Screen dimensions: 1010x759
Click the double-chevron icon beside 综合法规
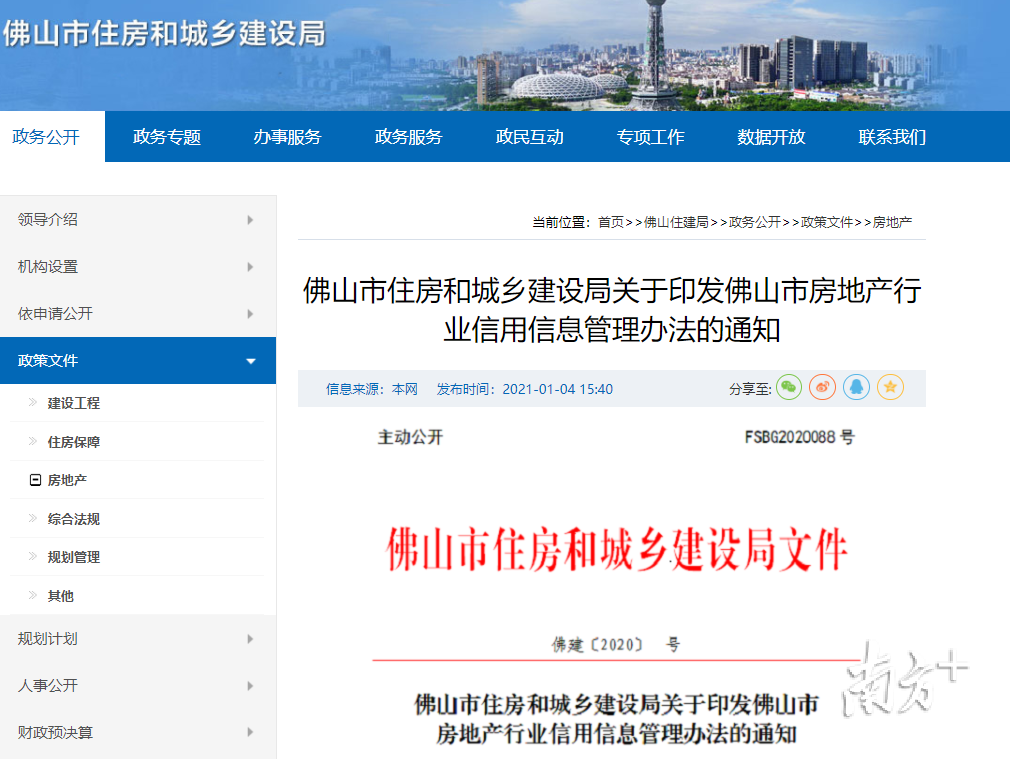pyautogui.click(x=34, y=519)
